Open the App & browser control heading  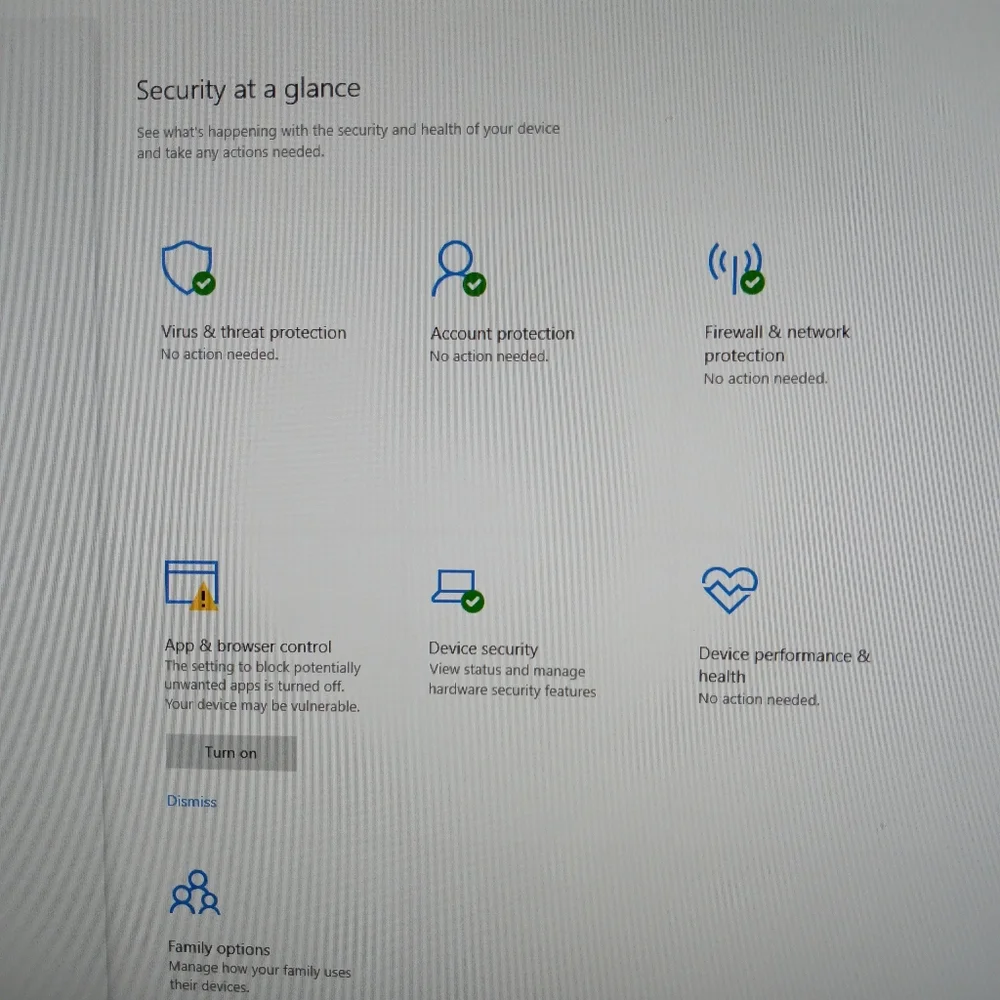pyautogui.click(x=248, y=646)
